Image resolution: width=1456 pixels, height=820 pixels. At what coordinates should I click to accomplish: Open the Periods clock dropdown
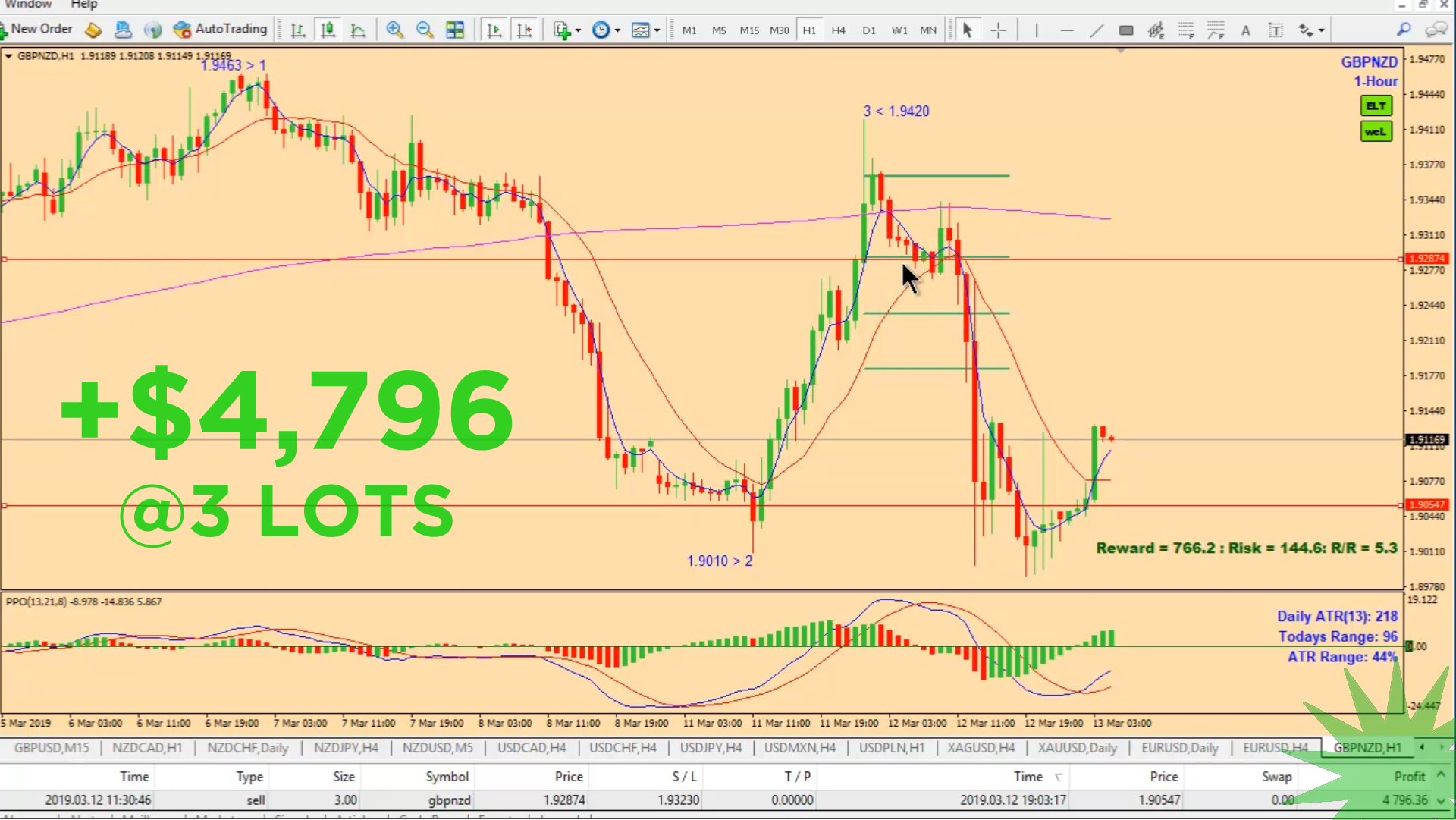click(x=606, y=30)
